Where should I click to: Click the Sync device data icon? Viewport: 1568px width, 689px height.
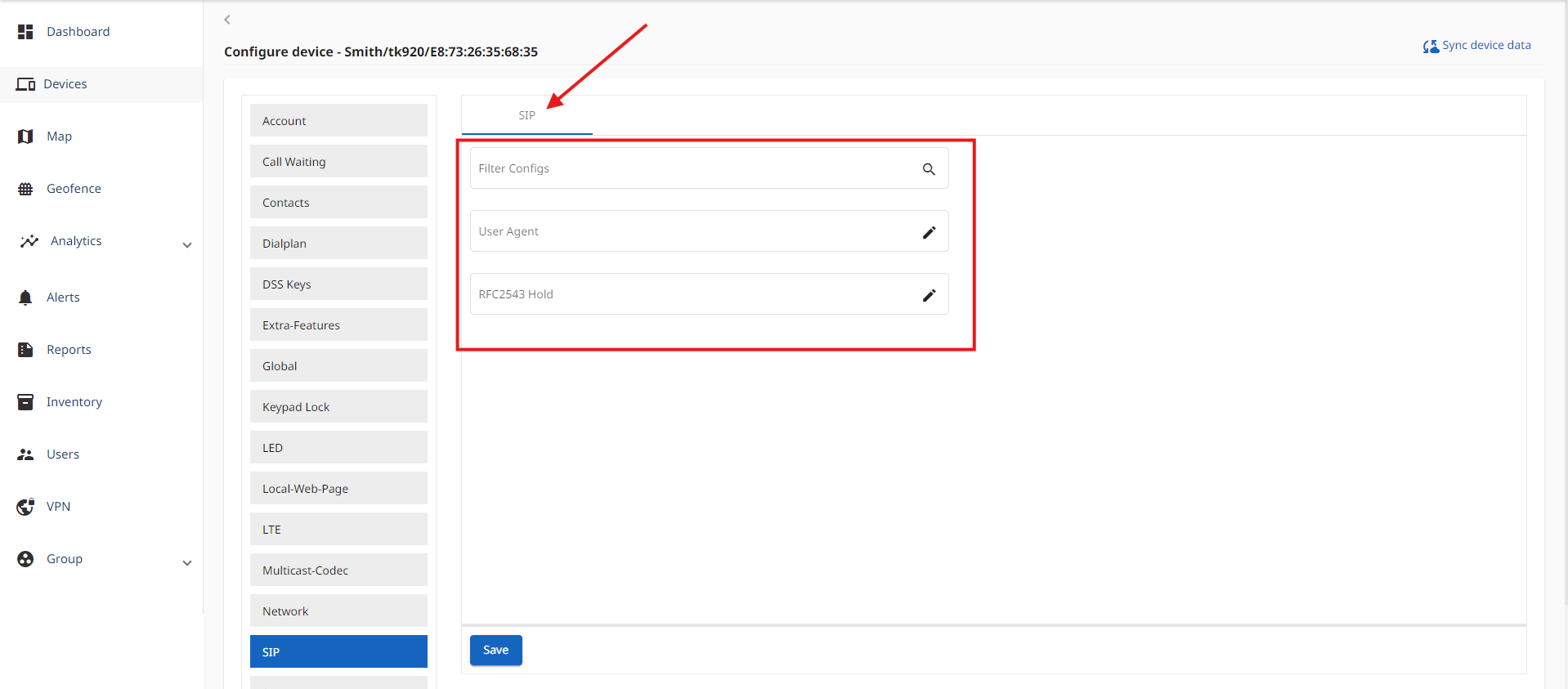click(x=1431, y=47)
